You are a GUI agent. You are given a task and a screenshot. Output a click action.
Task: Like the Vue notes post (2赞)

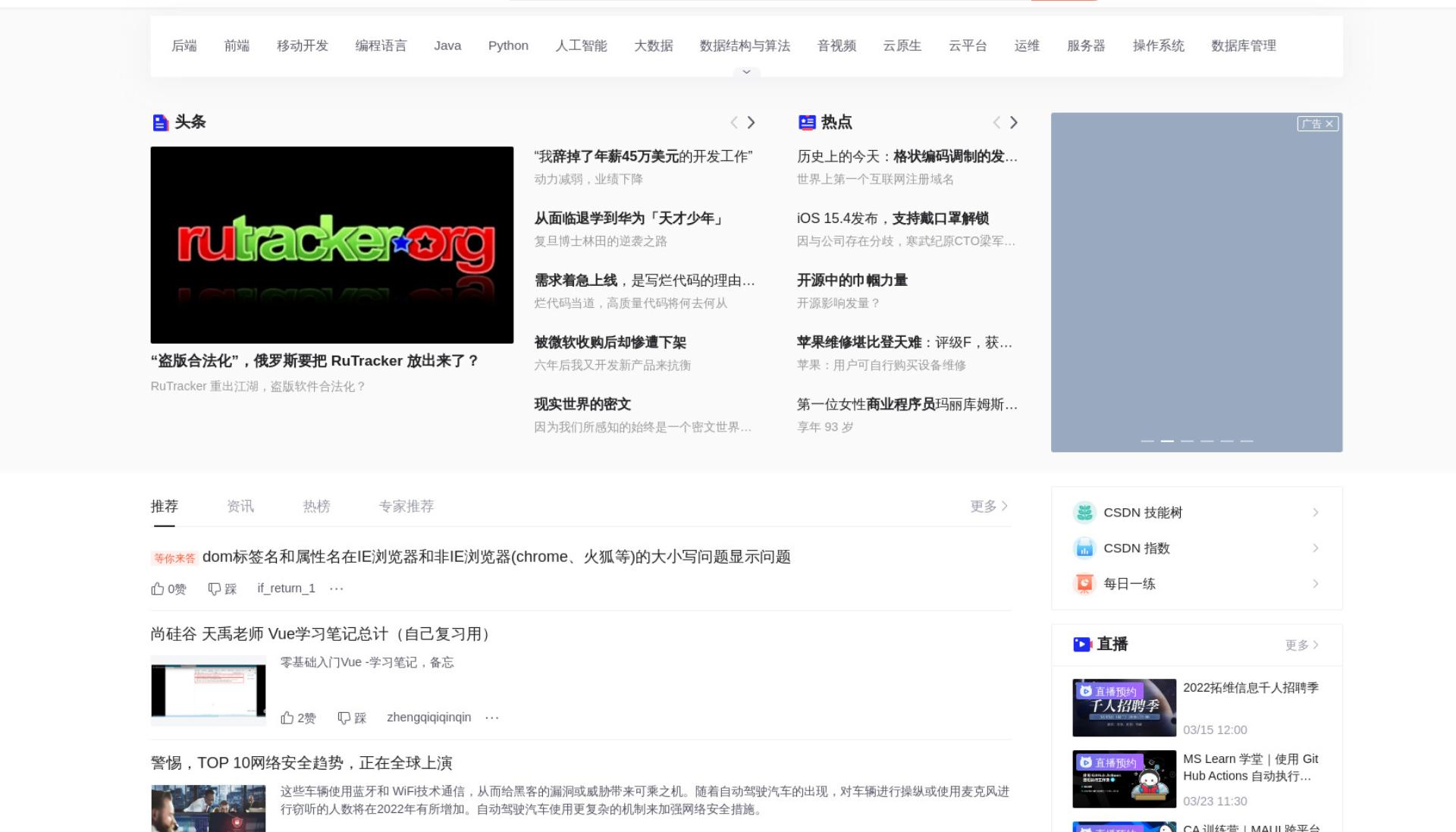(x=298, y=717)
